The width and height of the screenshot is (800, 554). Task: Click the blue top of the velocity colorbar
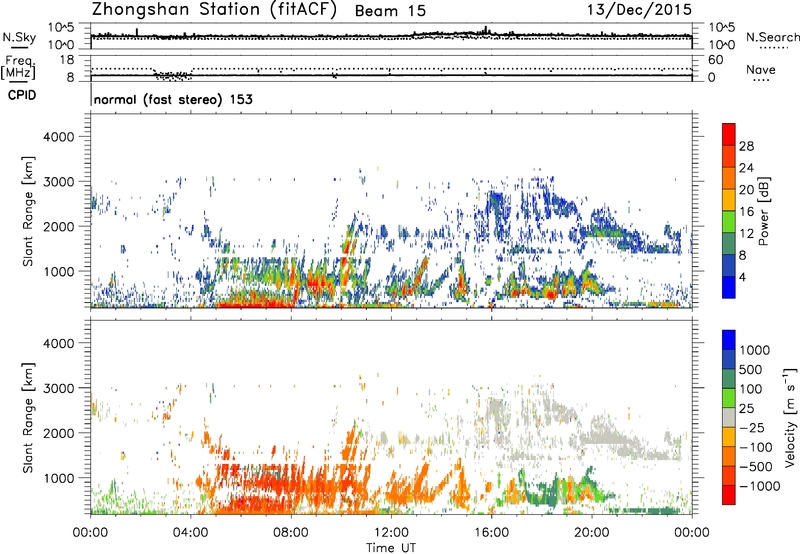pyautogui.click(x=729, y=340)
